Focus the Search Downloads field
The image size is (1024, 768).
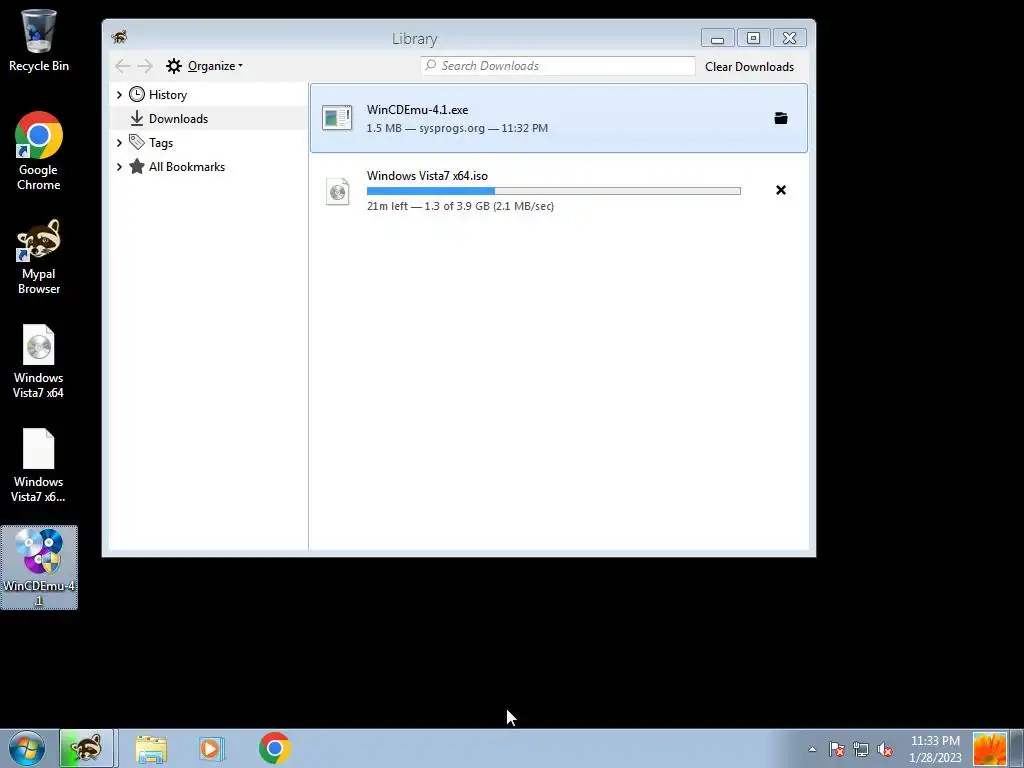coord(558,66)
